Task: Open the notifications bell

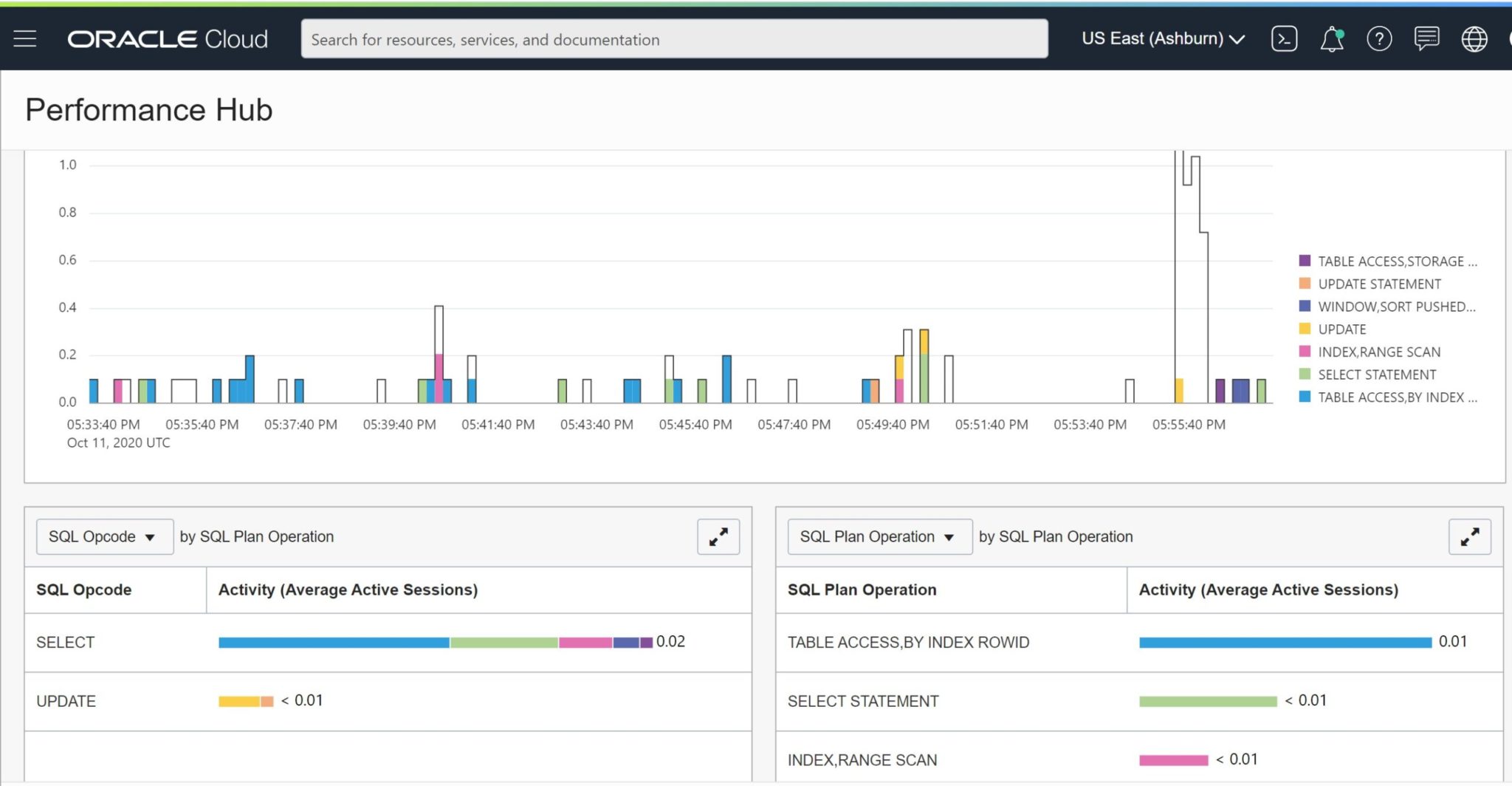Action: [x=1331, y=39]
